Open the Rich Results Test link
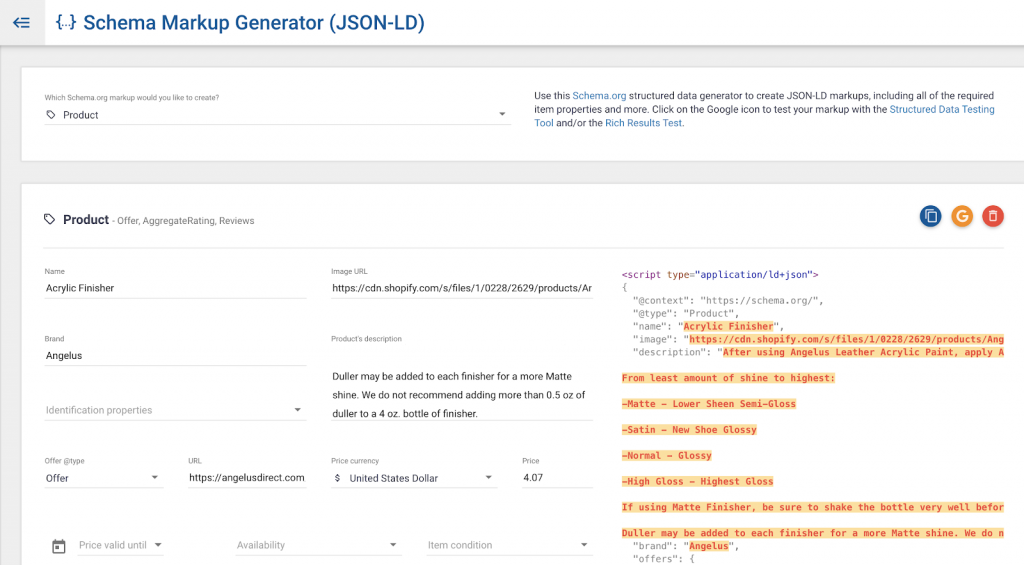The width and height of the screenshot is (1024, 565). (643, 123)
